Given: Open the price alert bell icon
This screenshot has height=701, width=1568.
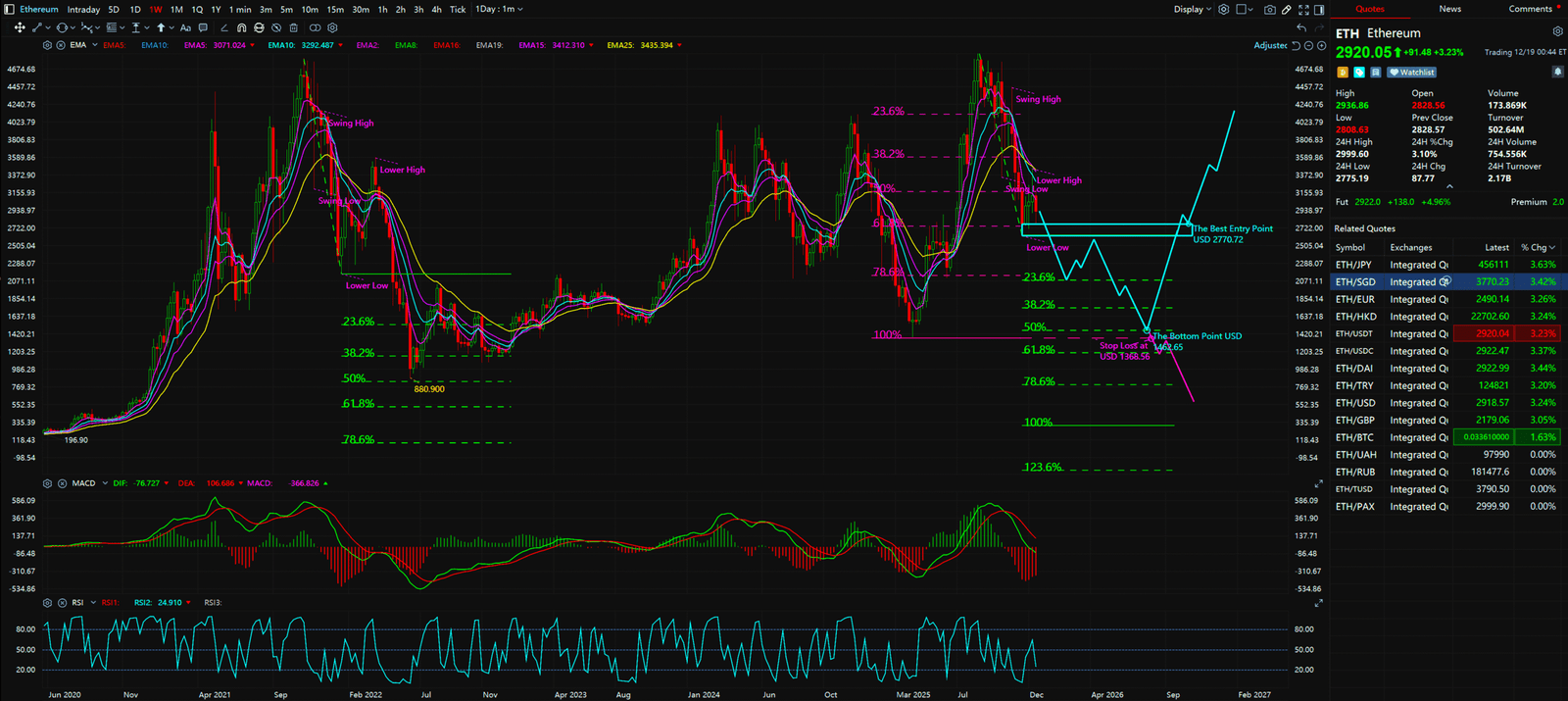Looking at the screenshot, I should tap(1557, 72).
